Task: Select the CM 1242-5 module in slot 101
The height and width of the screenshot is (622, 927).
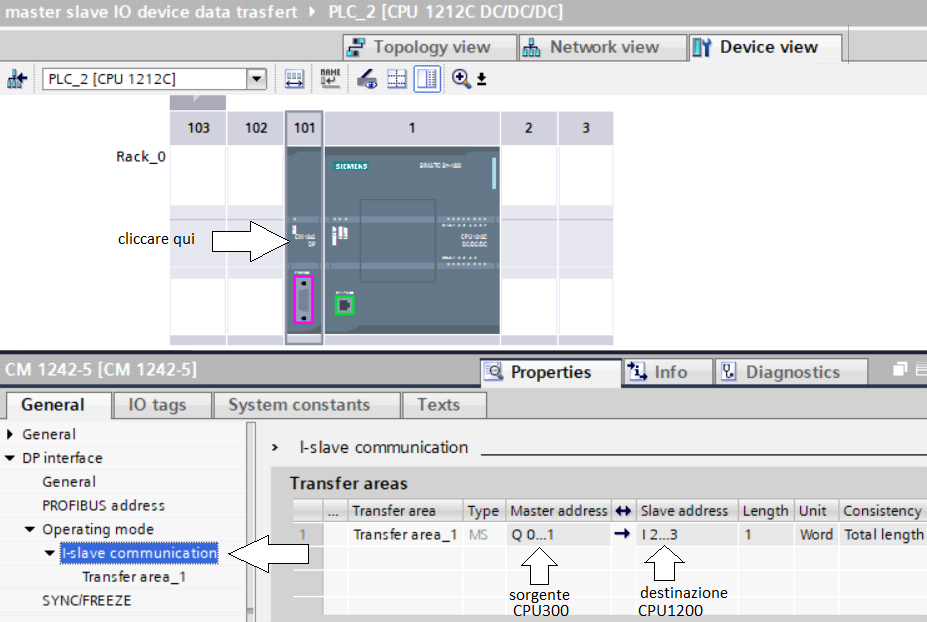Action: point(304,240)
